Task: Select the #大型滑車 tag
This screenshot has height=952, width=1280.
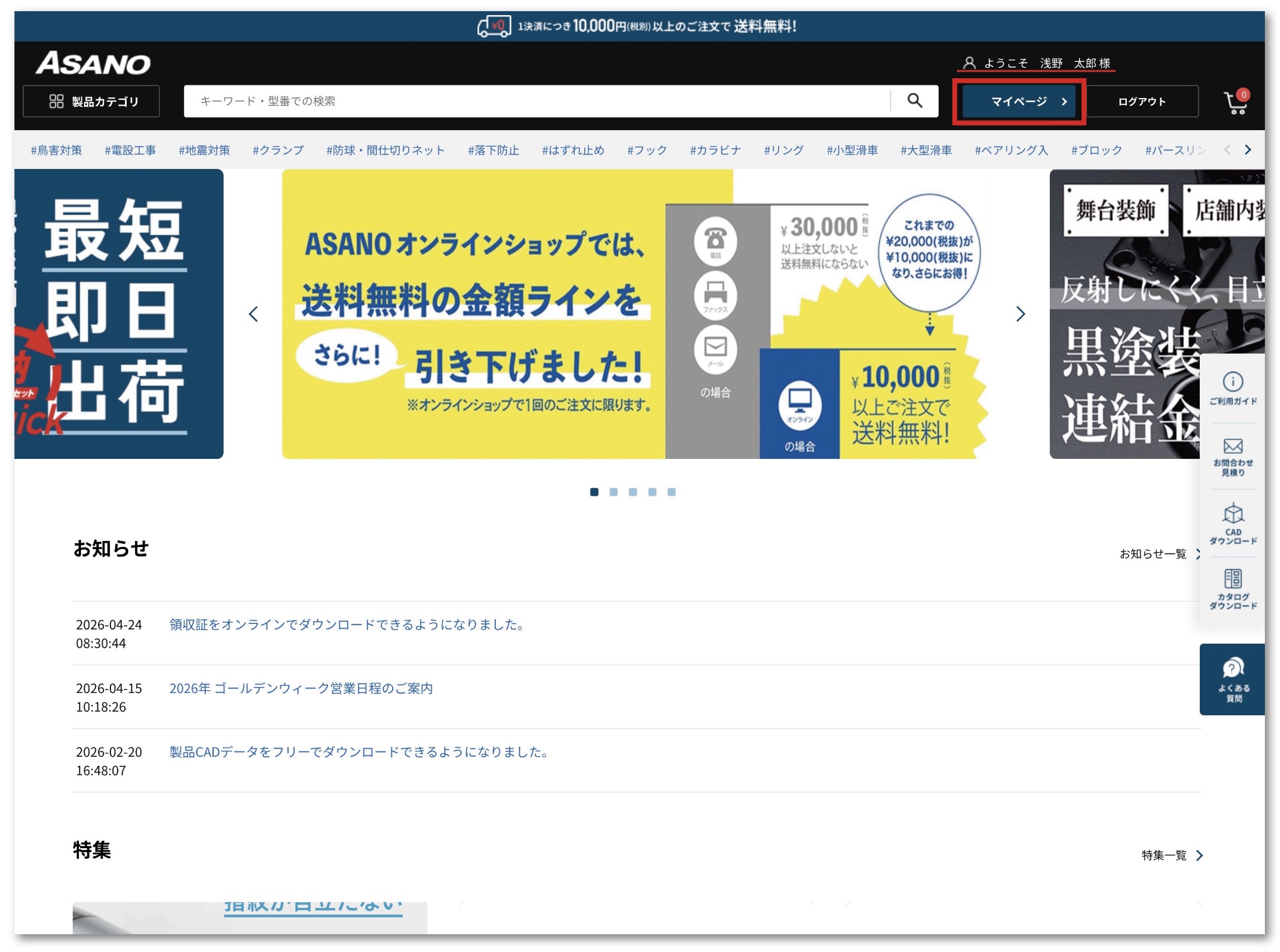Action: tap(926, 150)
